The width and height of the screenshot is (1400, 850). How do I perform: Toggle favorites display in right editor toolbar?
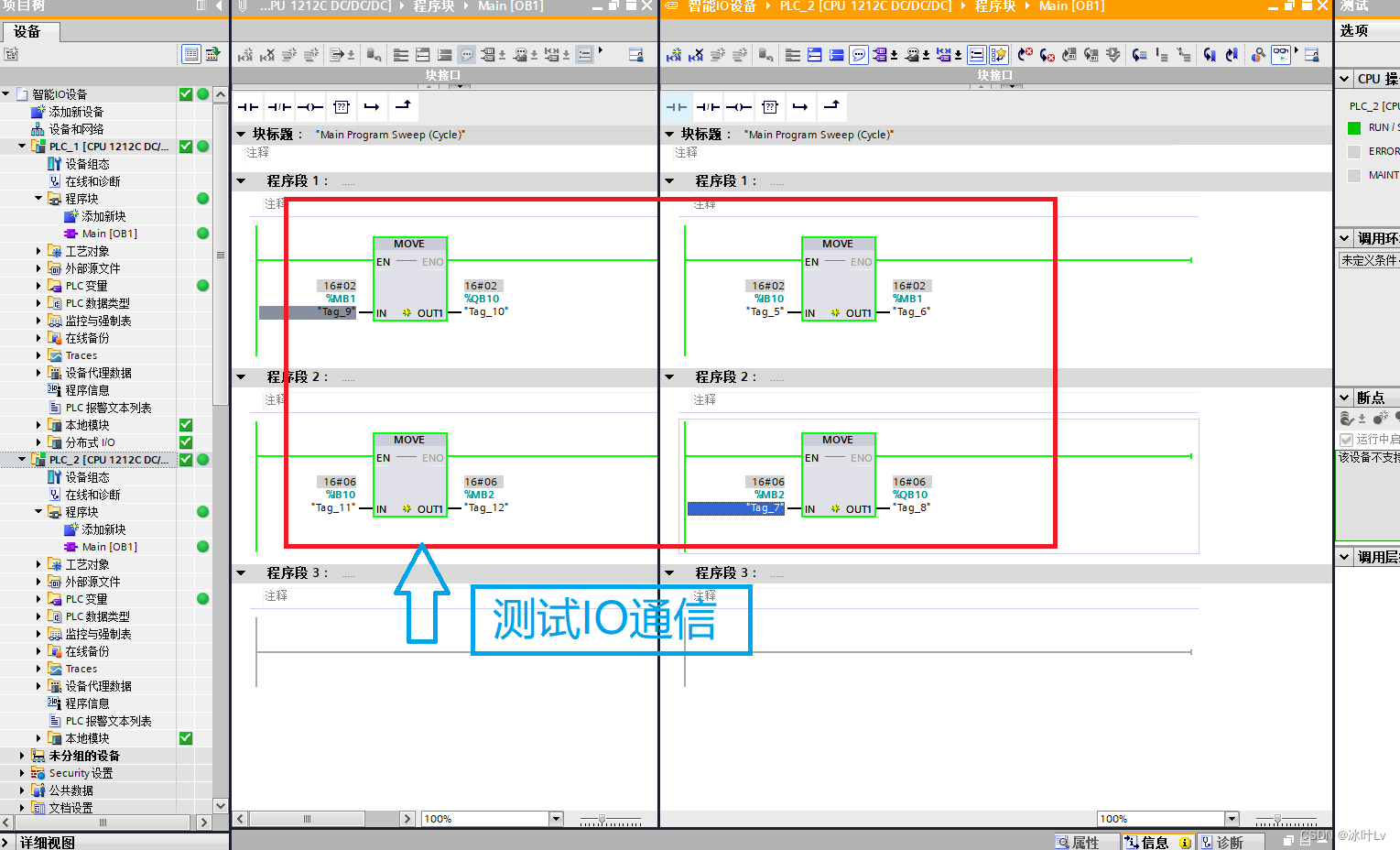coord(999,55)
